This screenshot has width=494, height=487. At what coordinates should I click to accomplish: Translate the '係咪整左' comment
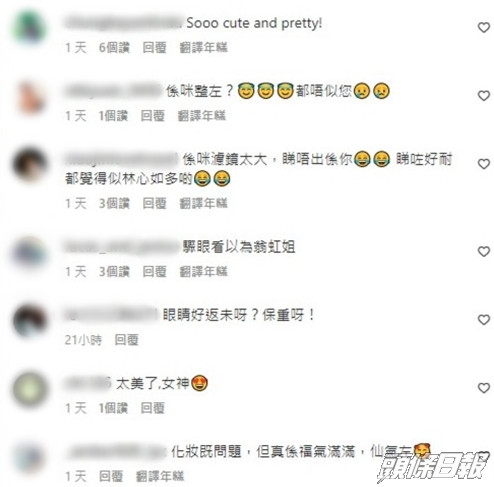[202, 116]
